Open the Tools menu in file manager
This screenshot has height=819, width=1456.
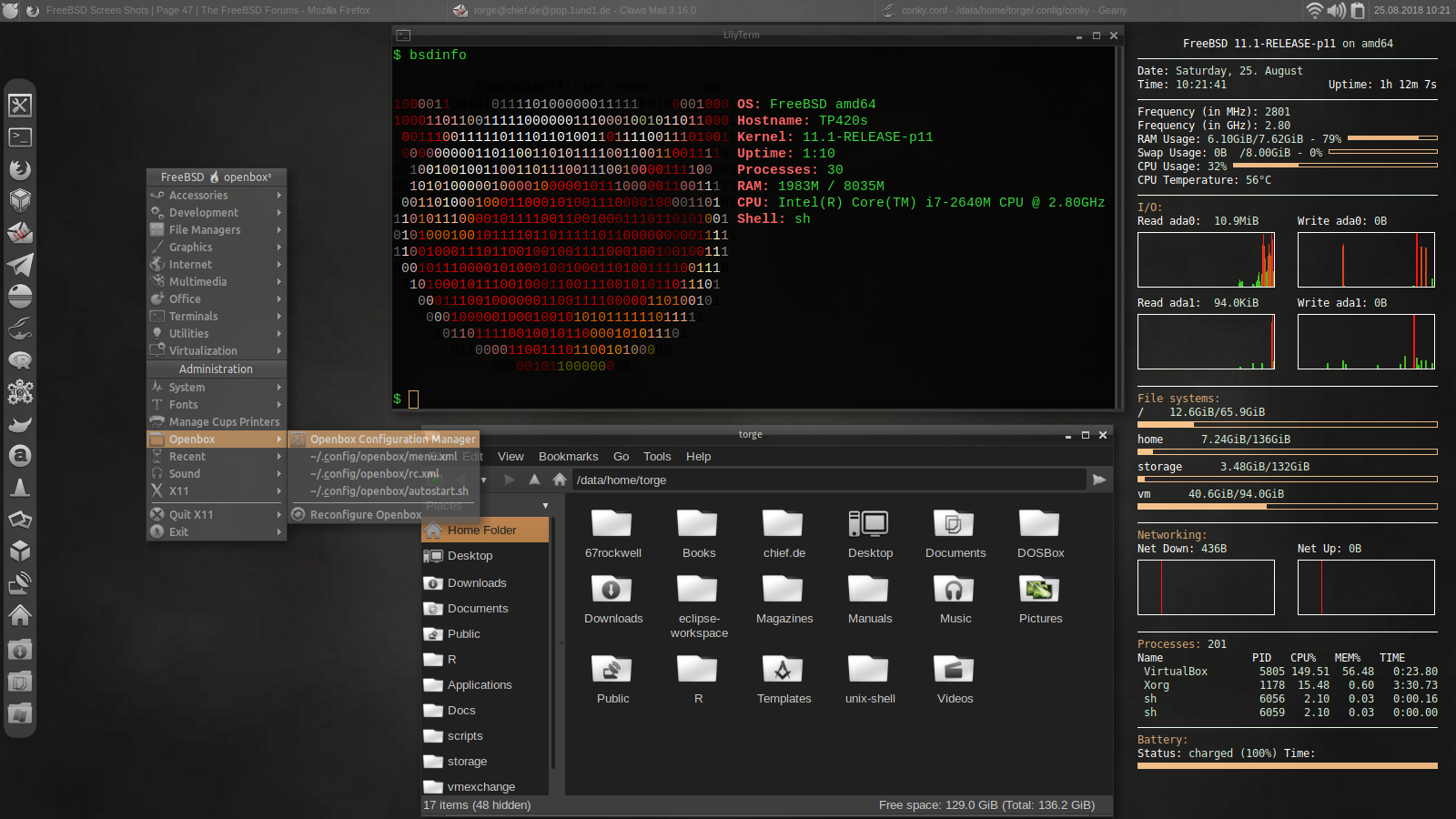(x=657, y=457)
